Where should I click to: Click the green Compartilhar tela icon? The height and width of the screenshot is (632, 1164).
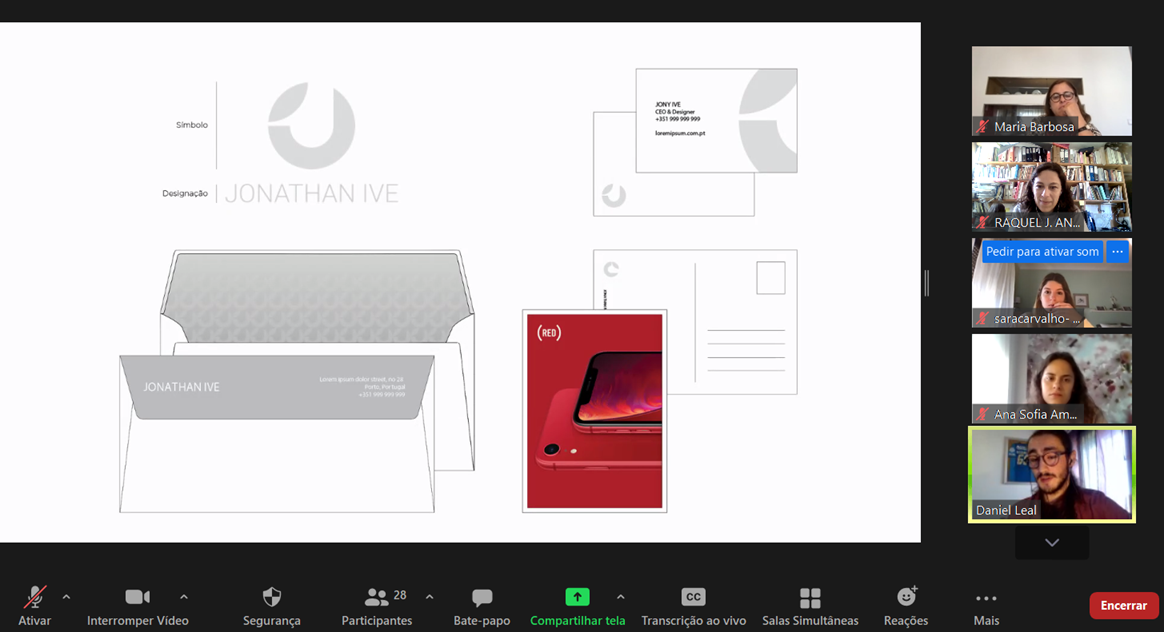577,597
